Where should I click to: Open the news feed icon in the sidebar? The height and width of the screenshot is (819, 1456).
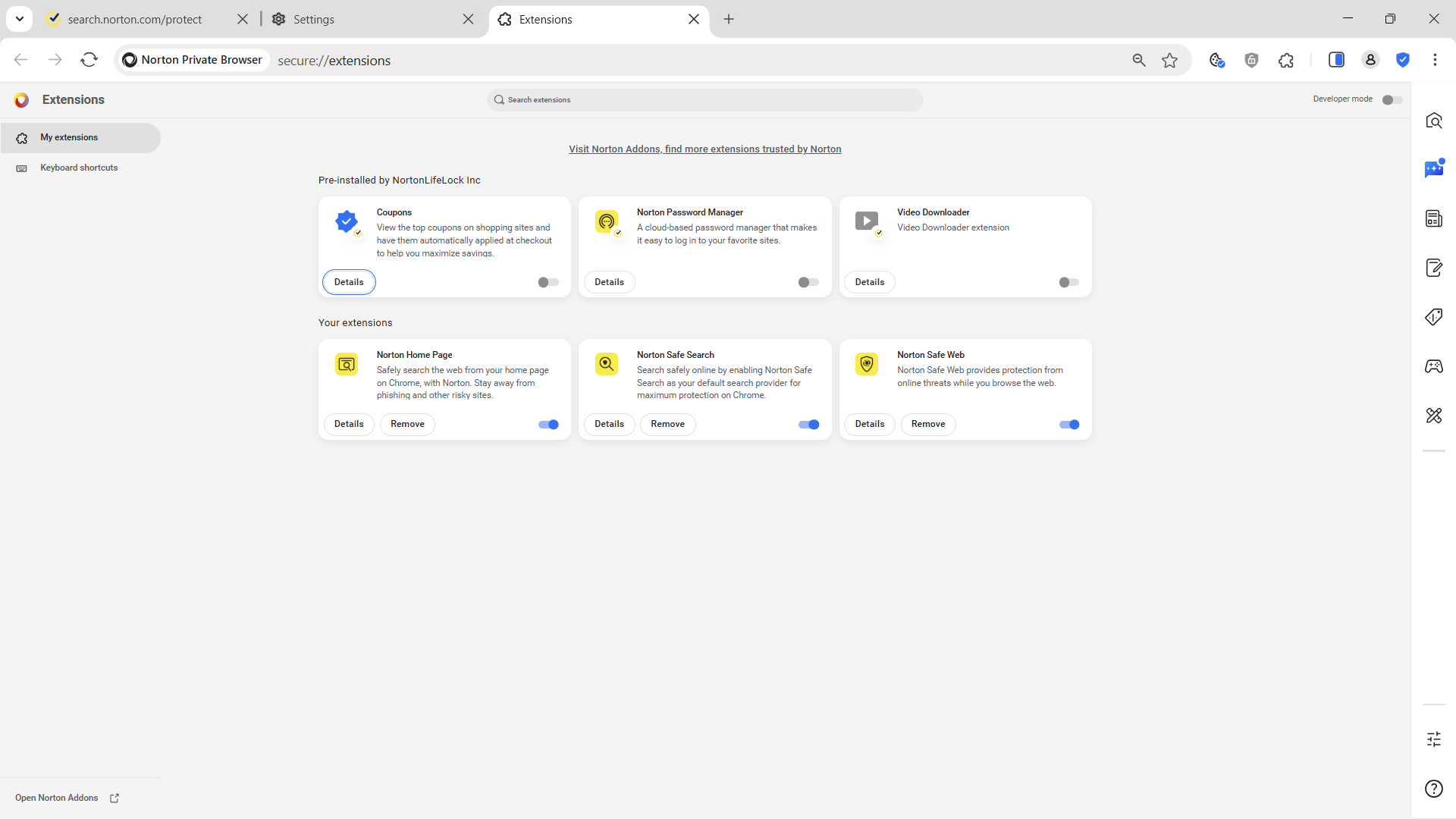point(1434,218)
